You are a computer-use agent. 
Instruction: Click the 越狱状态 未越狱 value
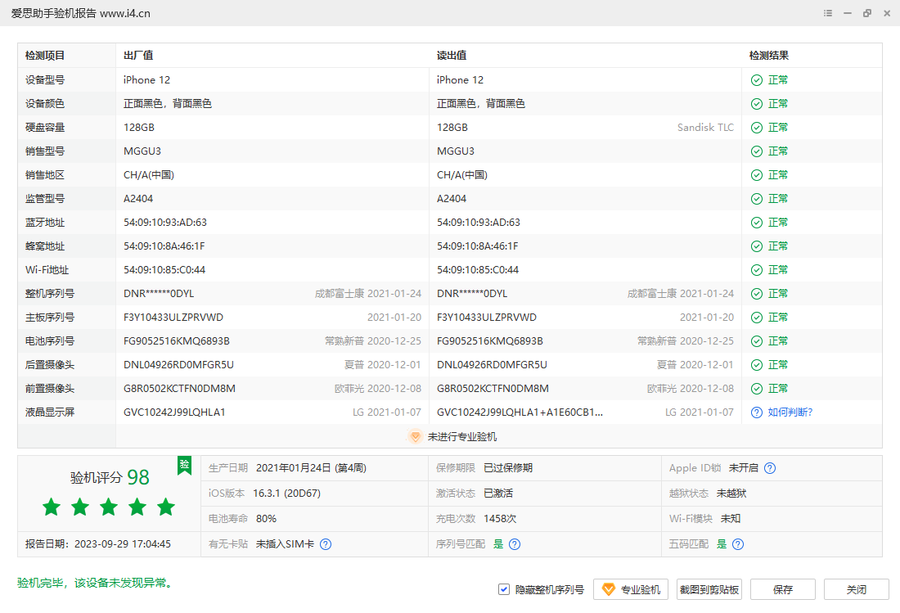tap(731, 494)
